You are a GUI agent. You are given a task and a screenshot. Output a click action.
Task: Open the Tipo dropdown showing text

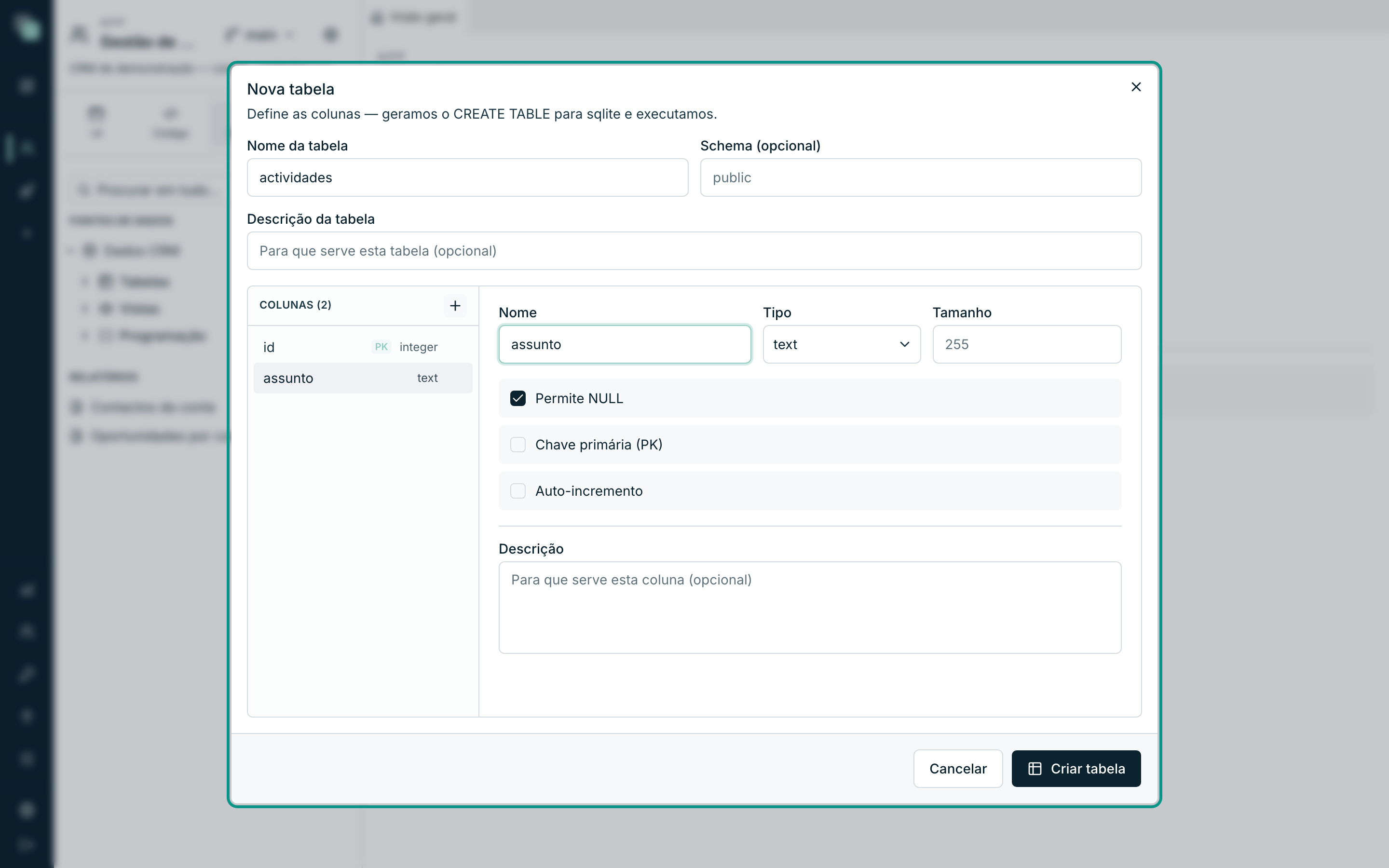842,344
